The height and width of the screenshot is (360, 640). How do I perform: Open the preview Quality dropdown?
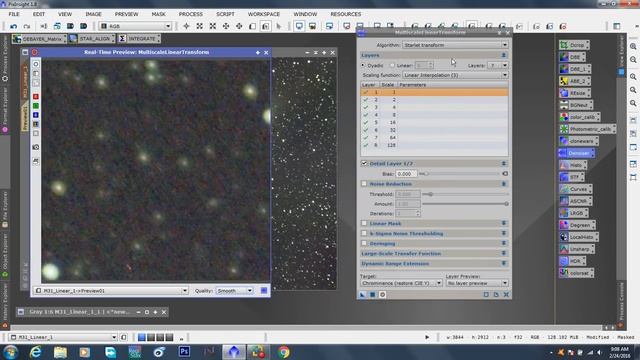click(235, 291)
